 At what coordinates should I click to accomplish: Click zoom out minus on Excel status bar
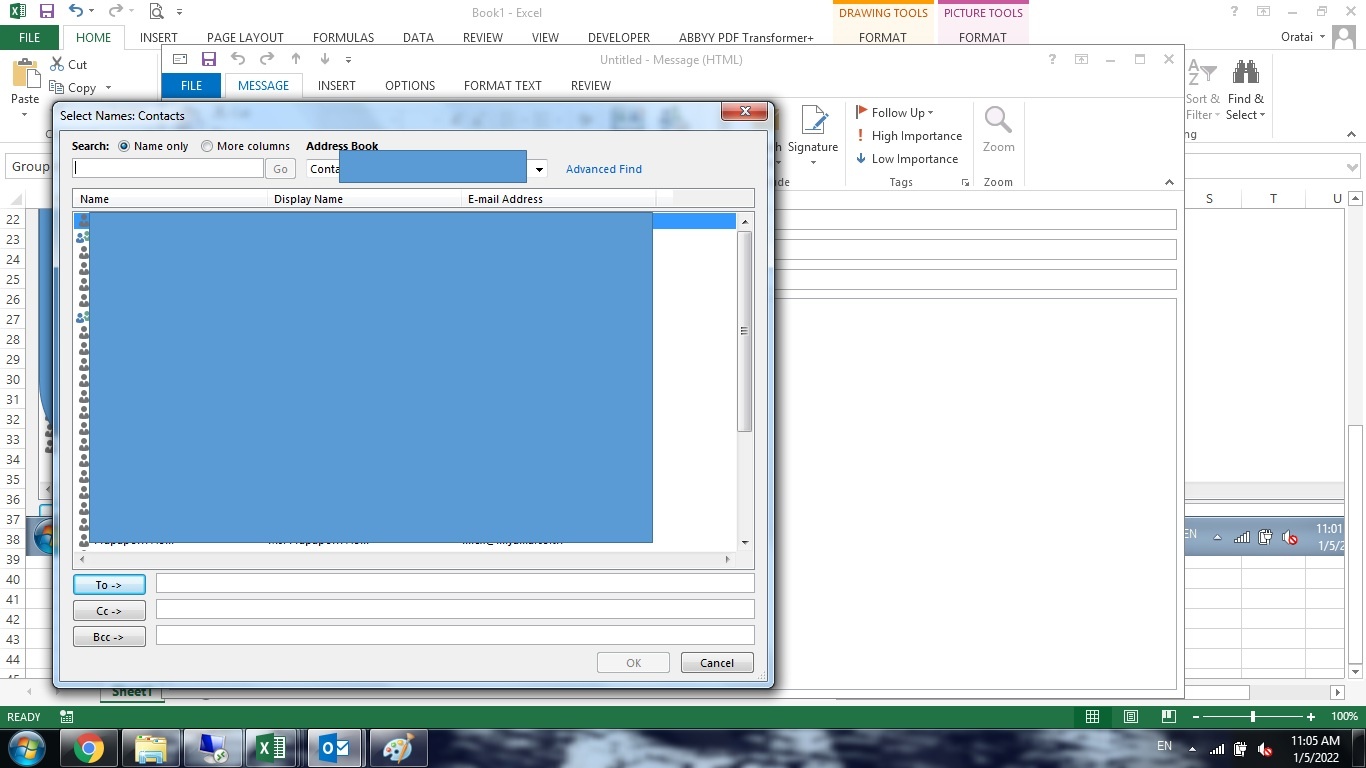click(1194, 716)
